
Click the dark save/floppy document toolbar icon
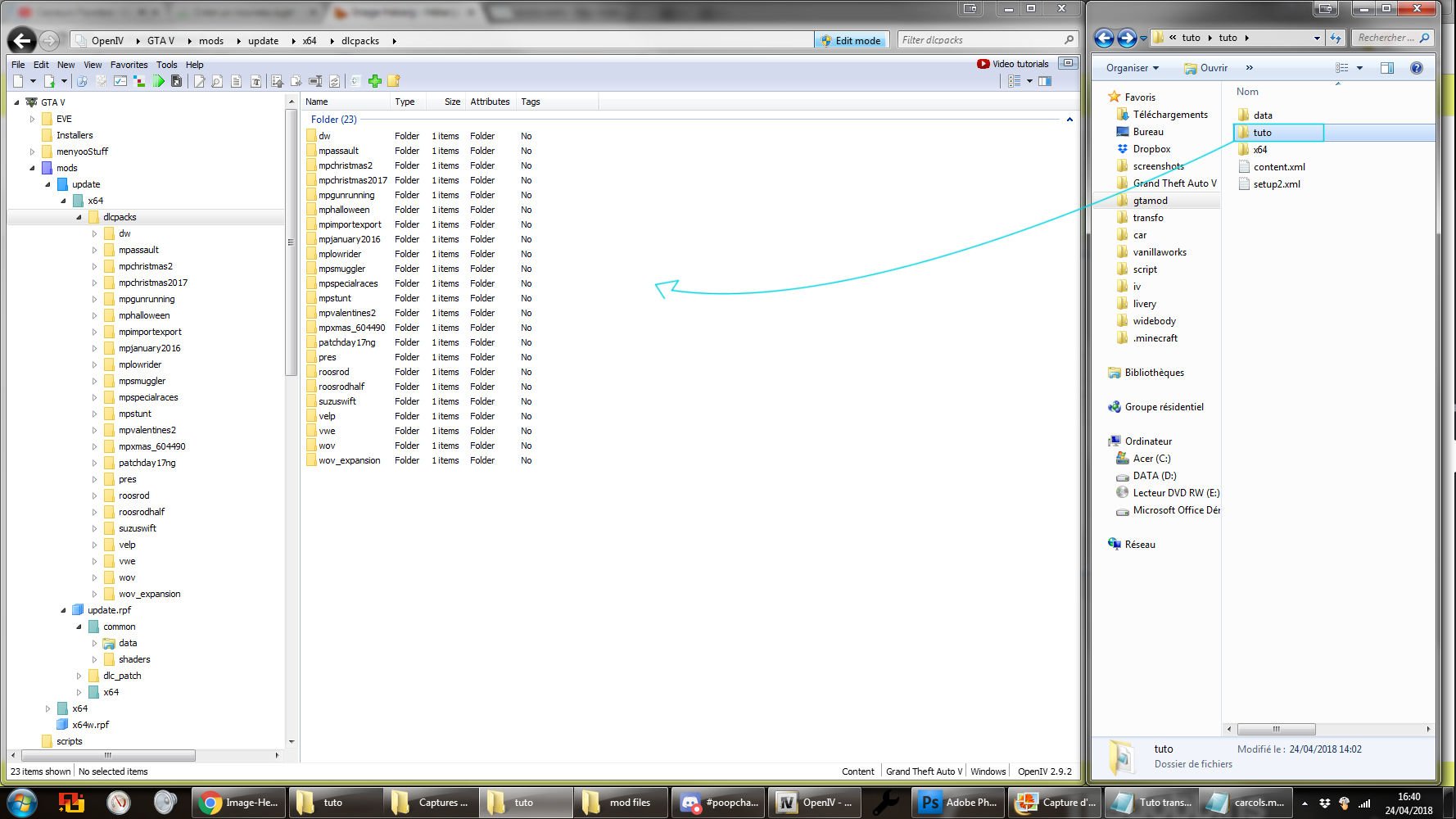(176, 81)
